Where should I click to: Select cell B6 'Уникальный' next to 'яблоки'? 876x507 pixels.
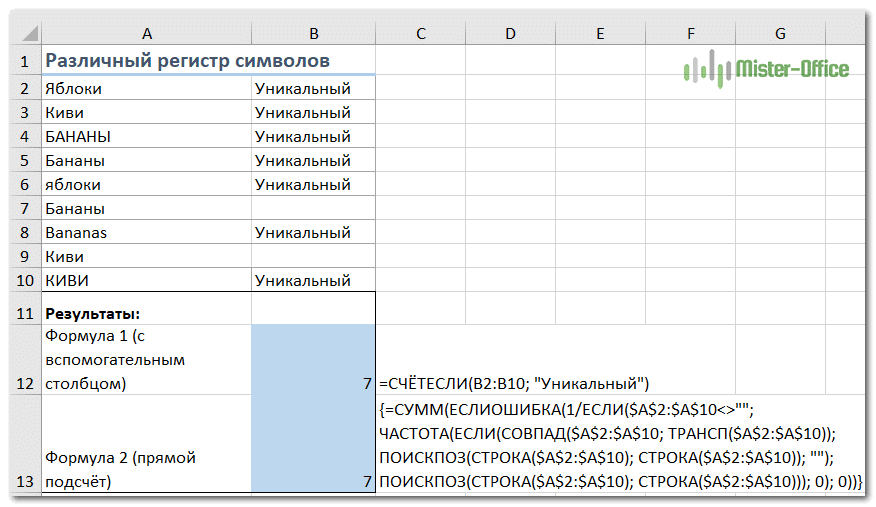(313, 184)
